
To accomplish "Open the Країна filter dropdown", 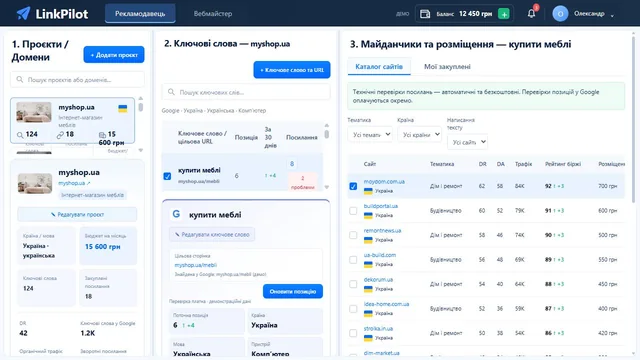I will (420, 134).
